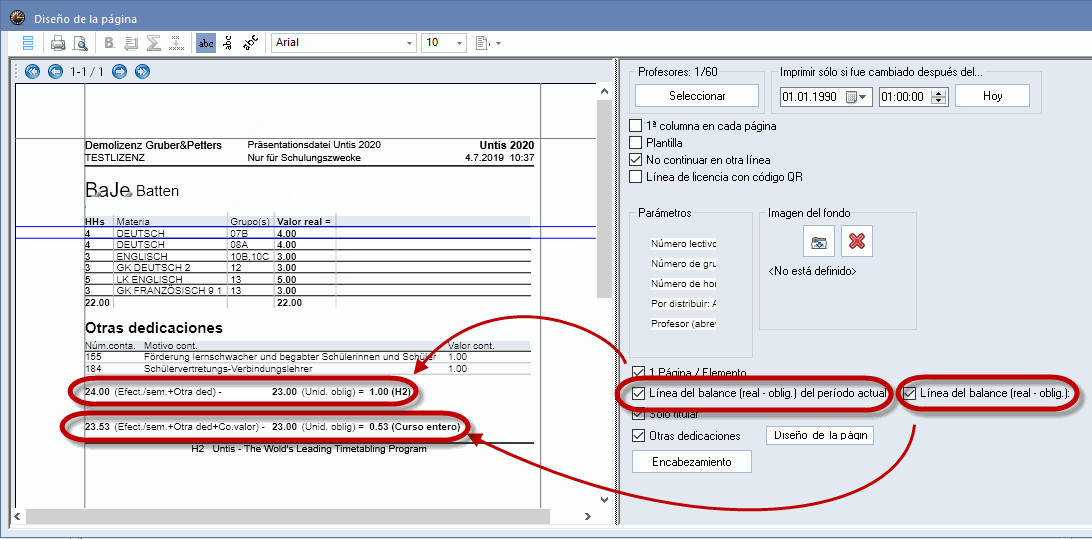Screen dimensions: 1092x539
Task: Go to the next preview page
Action: (120, 71)
